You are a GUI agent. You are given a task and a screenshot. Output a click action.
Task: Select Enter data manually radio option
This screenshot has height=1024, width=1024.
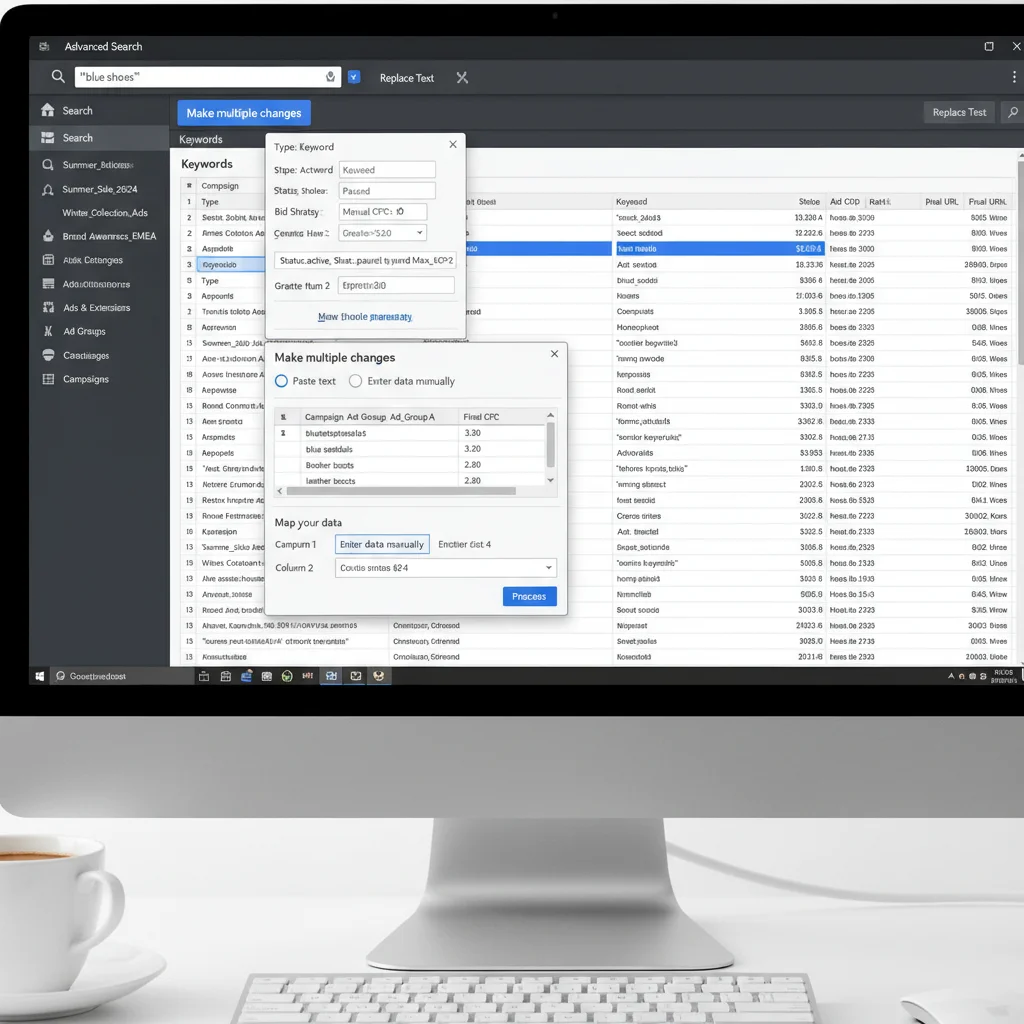pos(355,381)
